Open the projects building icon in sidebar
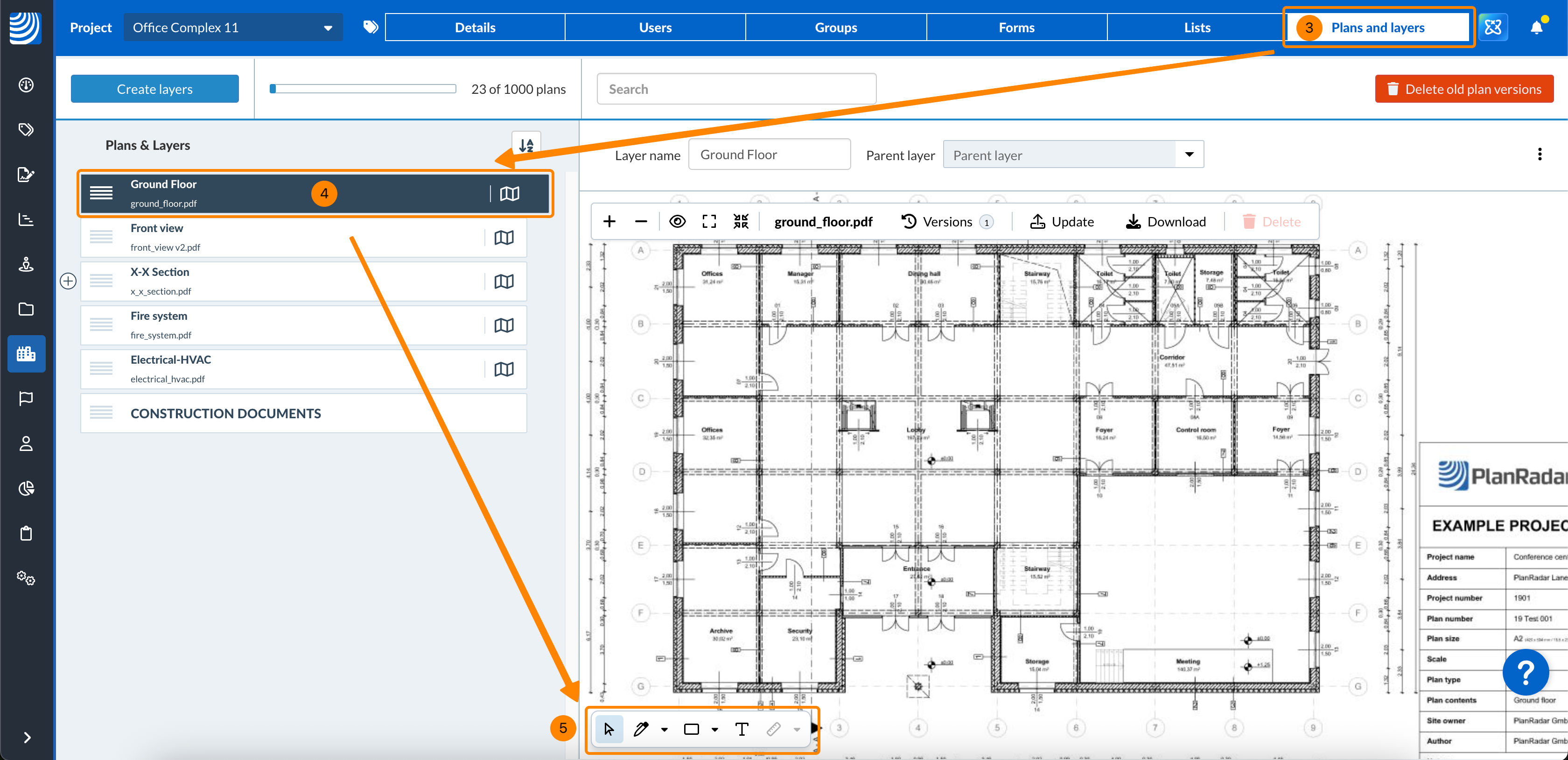 [x=26, y=354]
